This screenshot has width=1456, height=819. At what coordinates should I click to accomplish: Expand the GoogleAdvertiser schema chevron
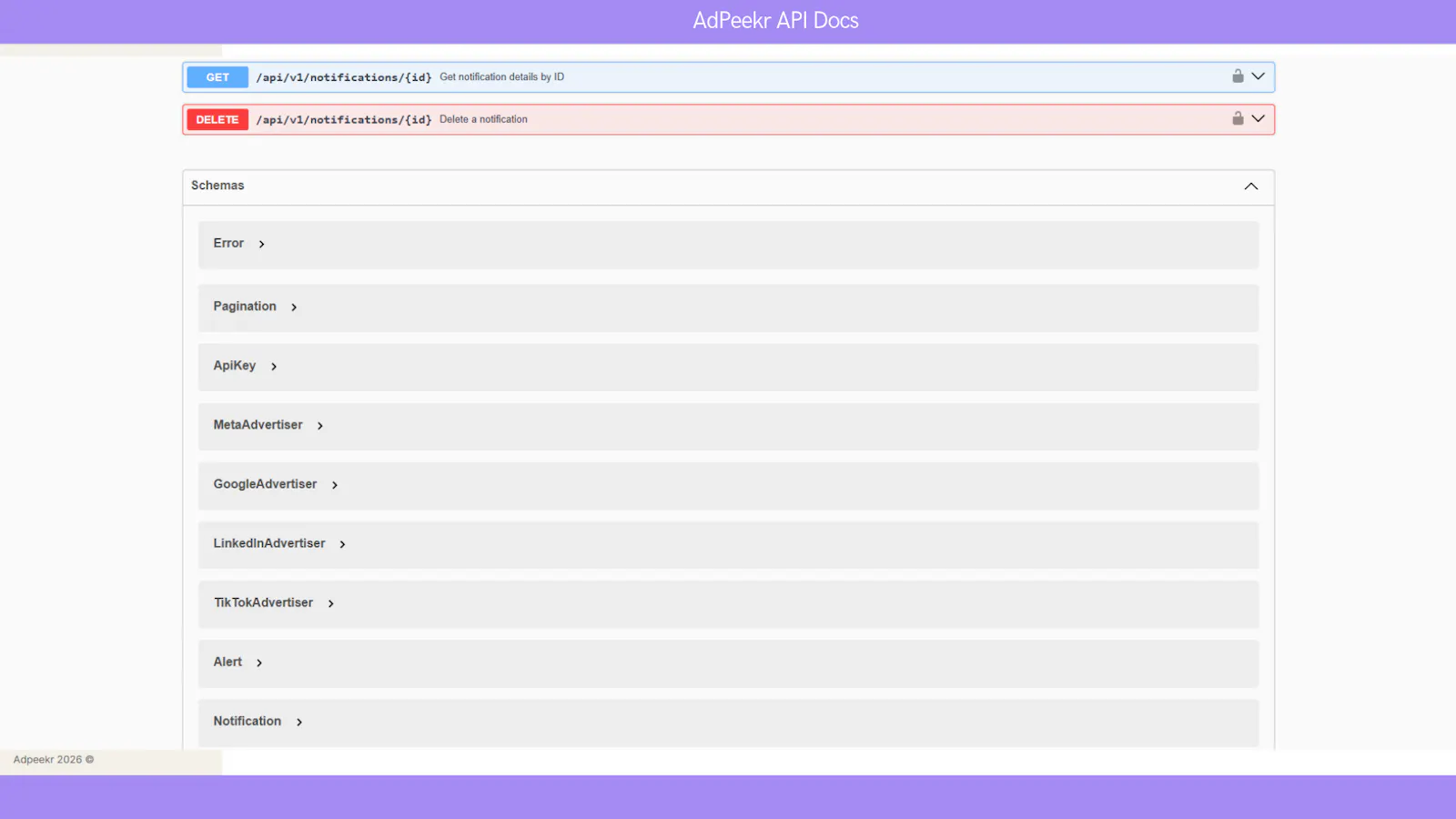coord(335,485)
